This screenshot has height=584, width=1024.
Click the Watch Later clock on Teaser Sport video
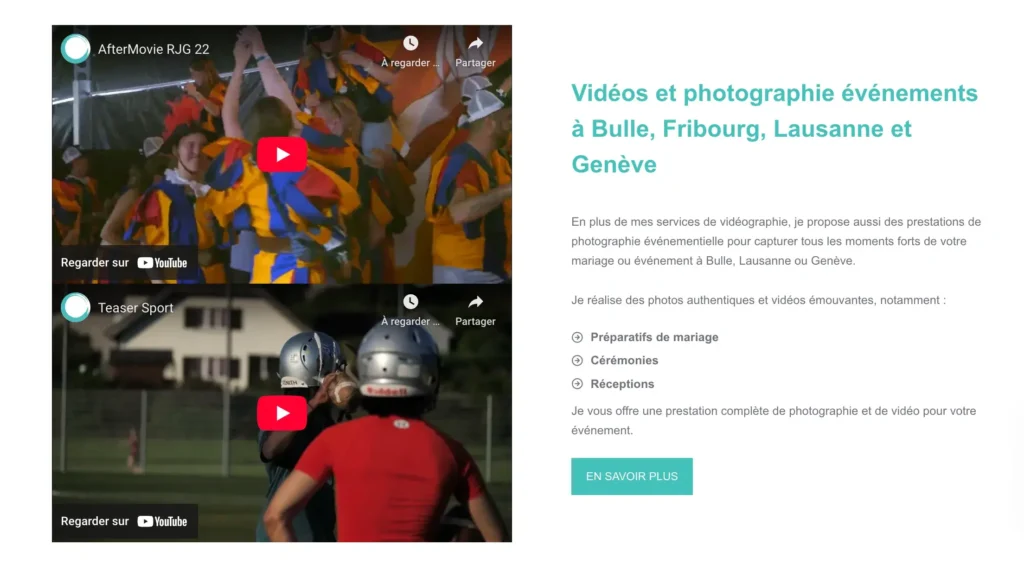click(410, 302)
